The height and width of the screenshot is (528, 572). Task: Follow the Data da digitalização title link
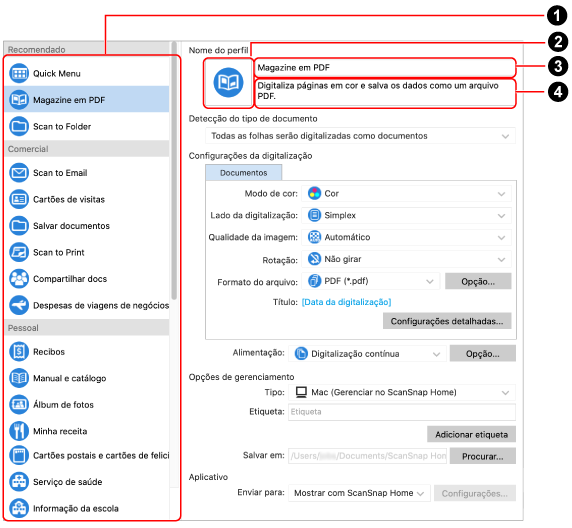[x=347, y=302]
